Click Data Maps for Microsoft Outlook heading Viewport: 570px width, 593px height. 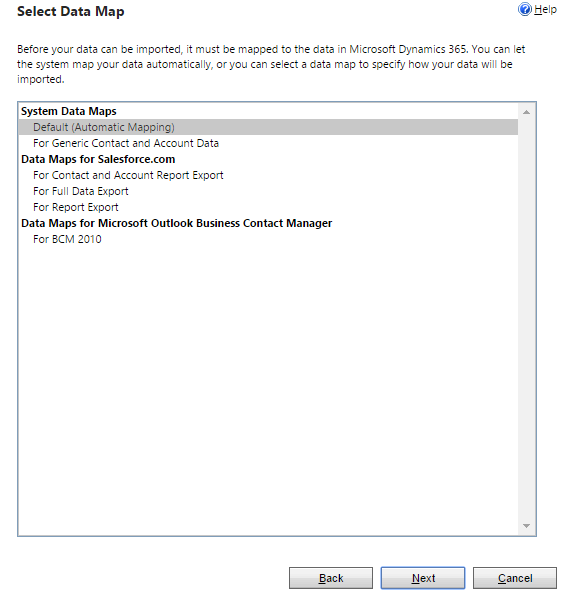click(177, 223)
